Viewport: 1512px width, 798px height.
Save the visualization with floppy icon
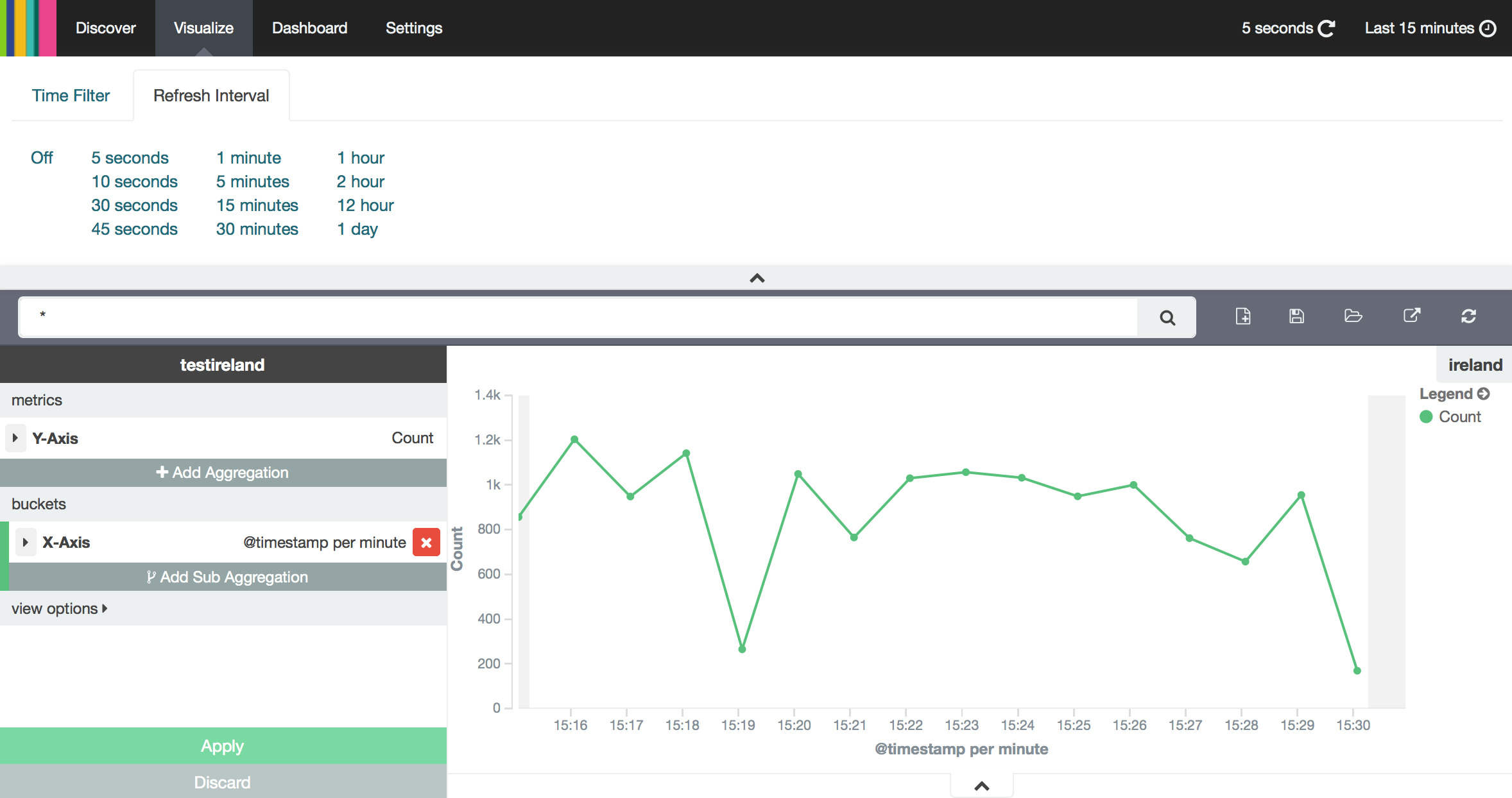pos(1296,316)
